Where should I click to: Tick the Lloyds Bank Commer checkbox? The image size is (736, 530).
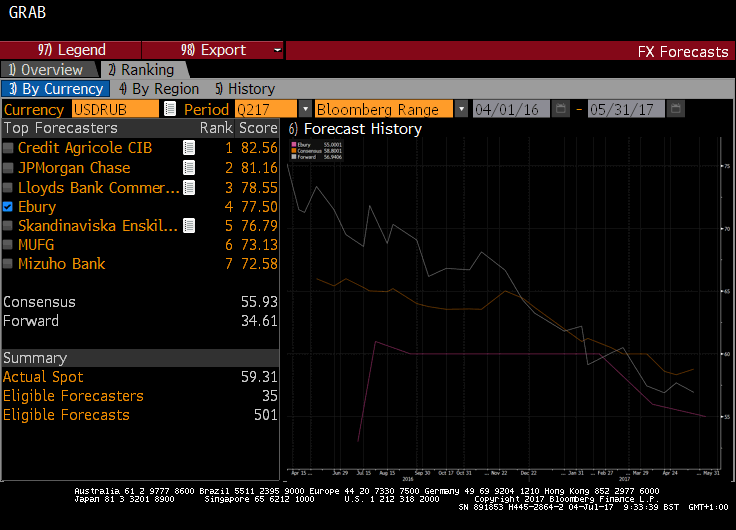[x=8, y=188]
